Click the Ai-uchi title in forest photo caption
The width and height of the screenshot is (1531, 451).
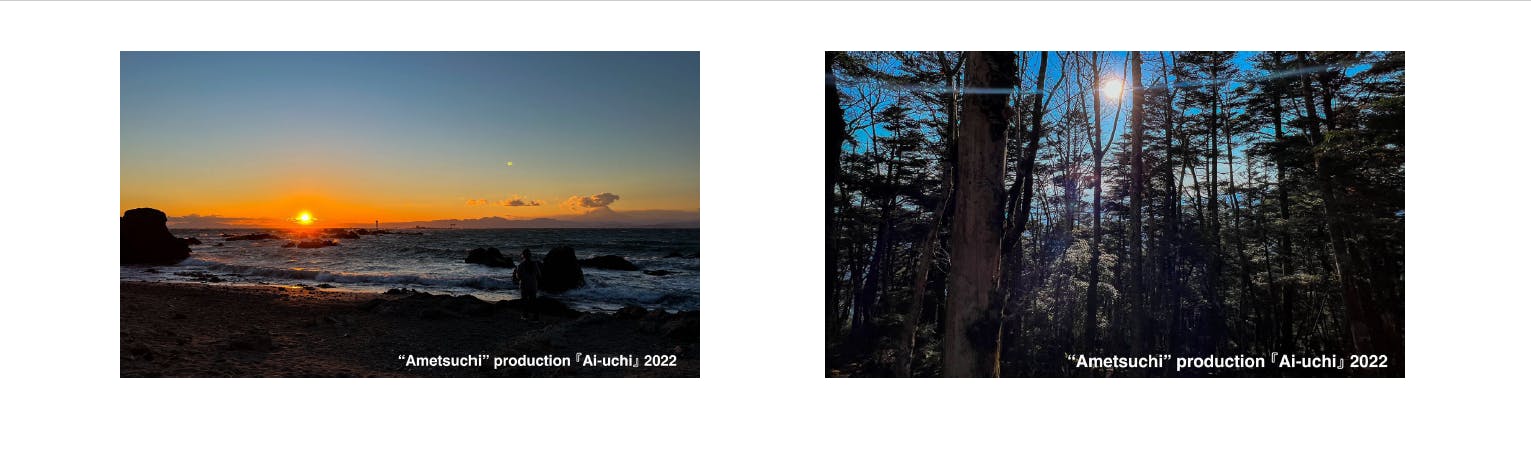(1308, 361)
